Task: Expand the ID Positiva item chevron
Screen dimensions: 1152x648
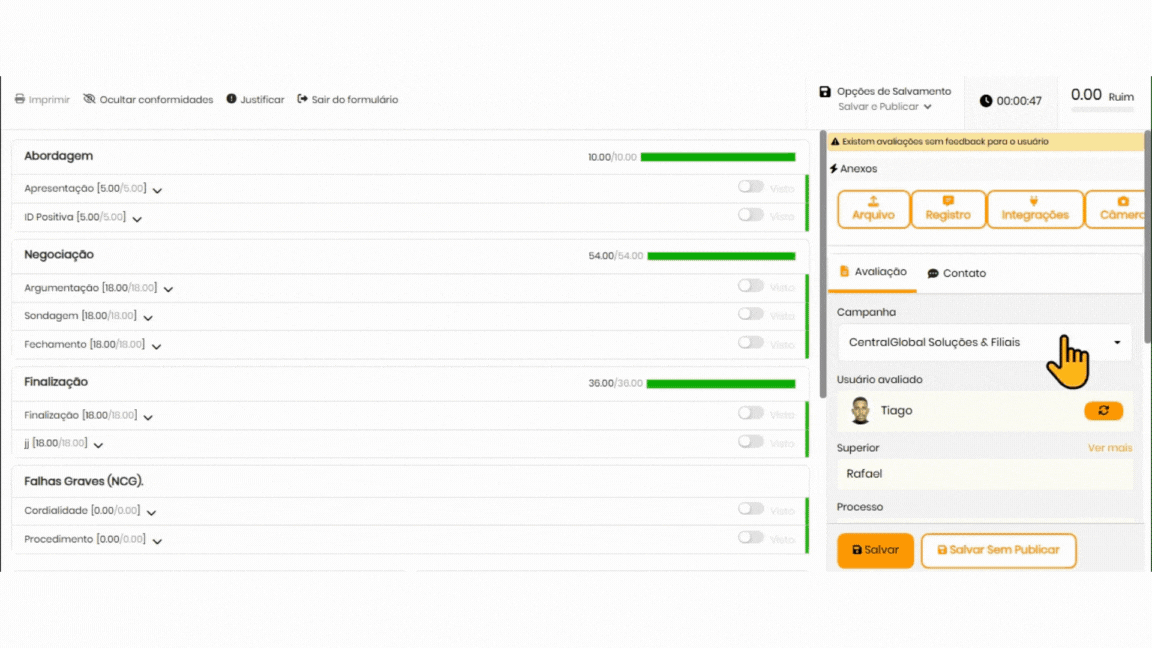Action: pyautogui.click(x=137, y=219)
